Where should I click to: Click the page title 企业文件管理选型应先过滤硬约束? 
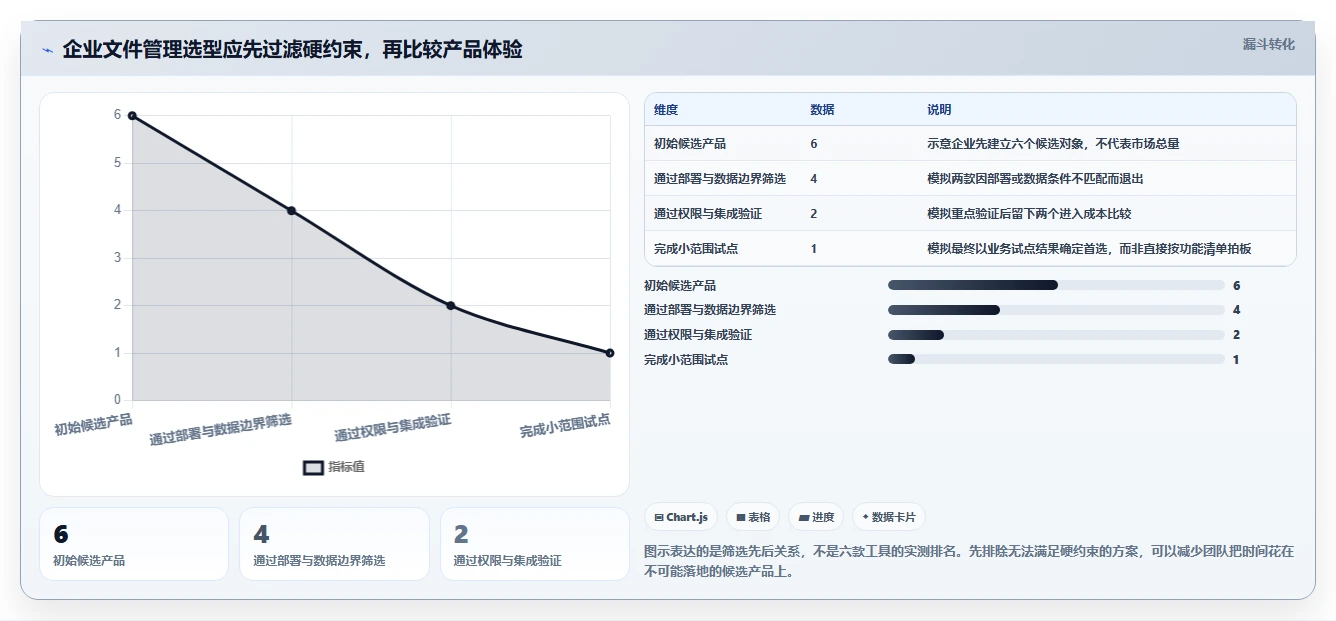point(292,50)
